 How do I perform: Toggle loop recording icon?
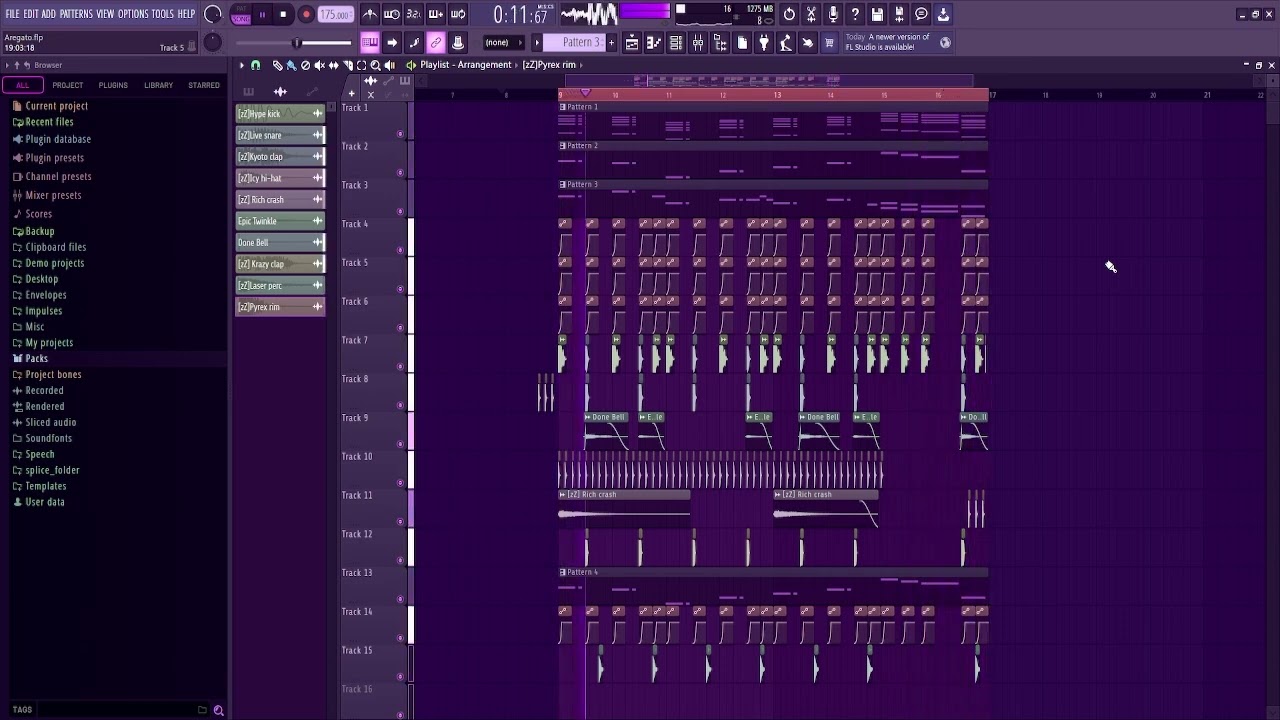pos(458,14)
